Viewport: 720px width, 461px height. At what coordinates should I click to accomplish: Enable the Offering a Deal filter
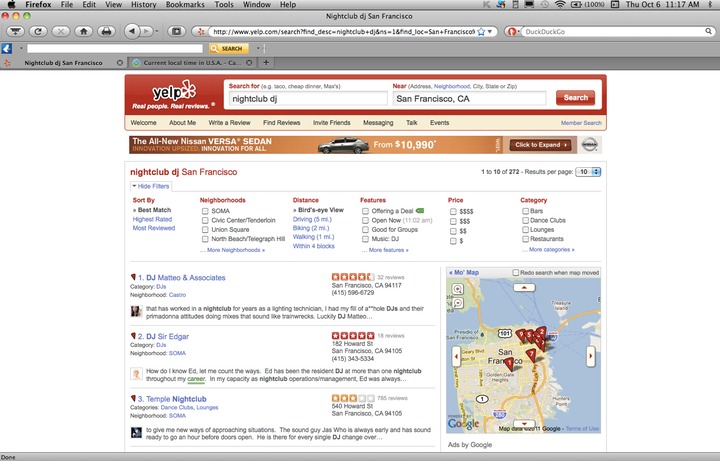point(366,211)
